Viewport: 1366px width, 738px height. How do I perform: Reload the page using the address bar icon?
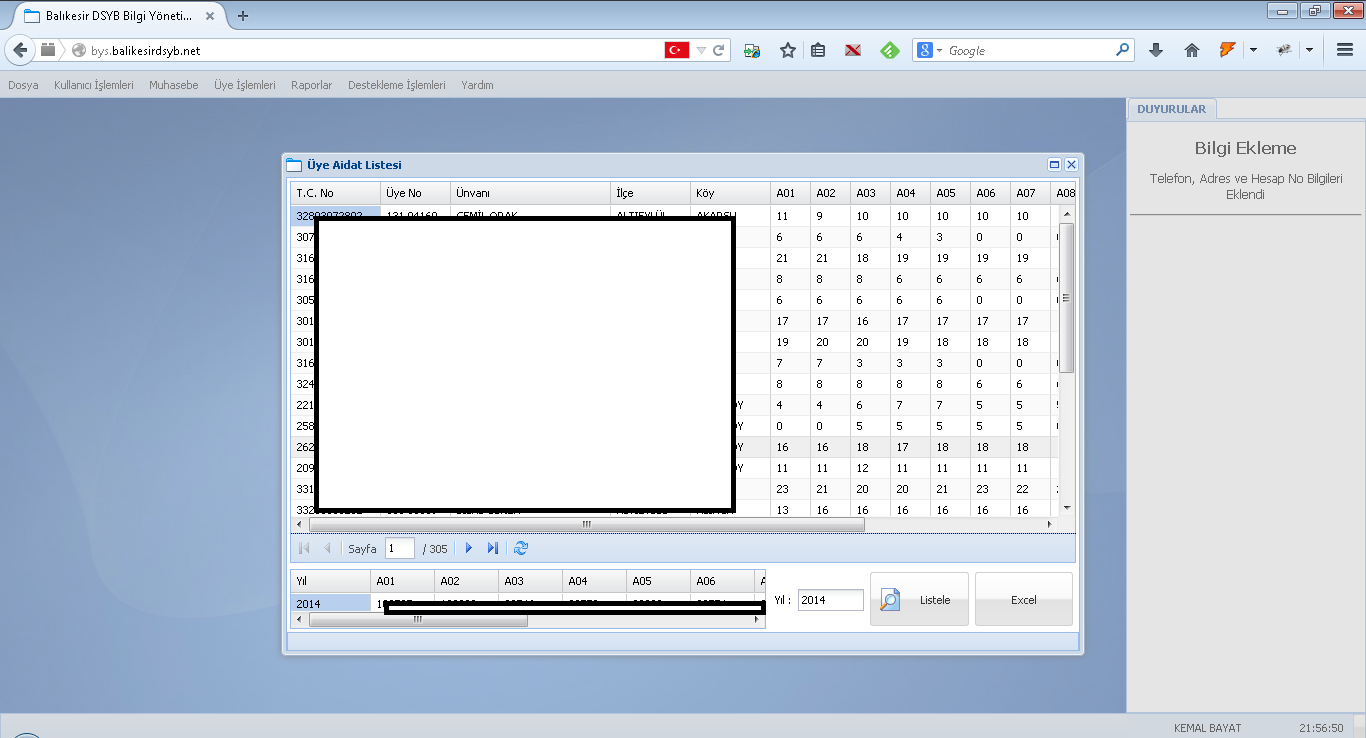pos(718,50)
